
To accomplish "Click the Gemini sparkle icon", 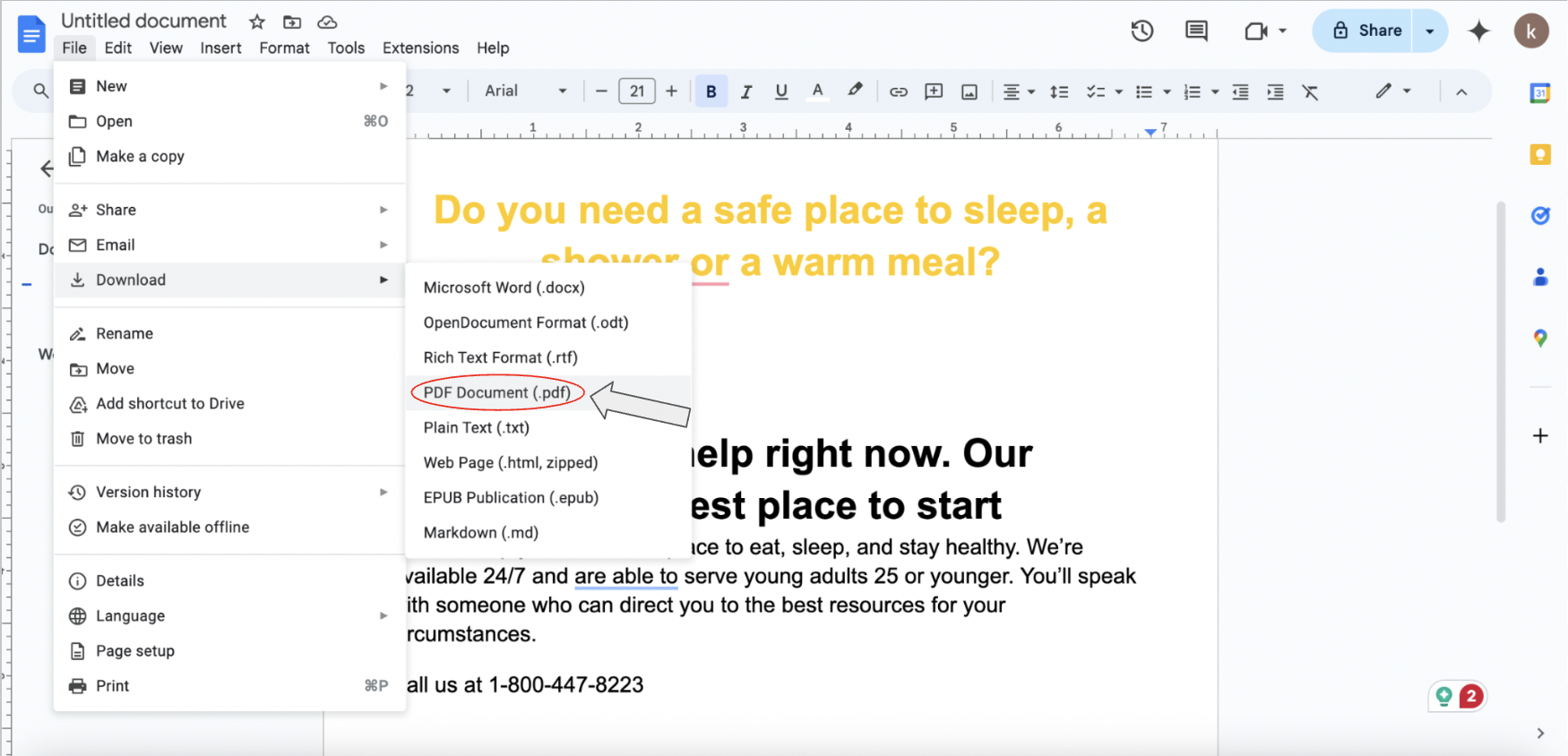I will [1478, 31].
